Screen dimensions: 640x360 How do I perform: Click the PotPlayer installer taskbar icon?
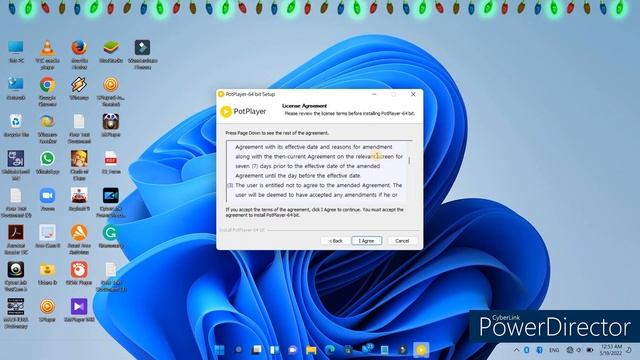[x=421, y=350]
